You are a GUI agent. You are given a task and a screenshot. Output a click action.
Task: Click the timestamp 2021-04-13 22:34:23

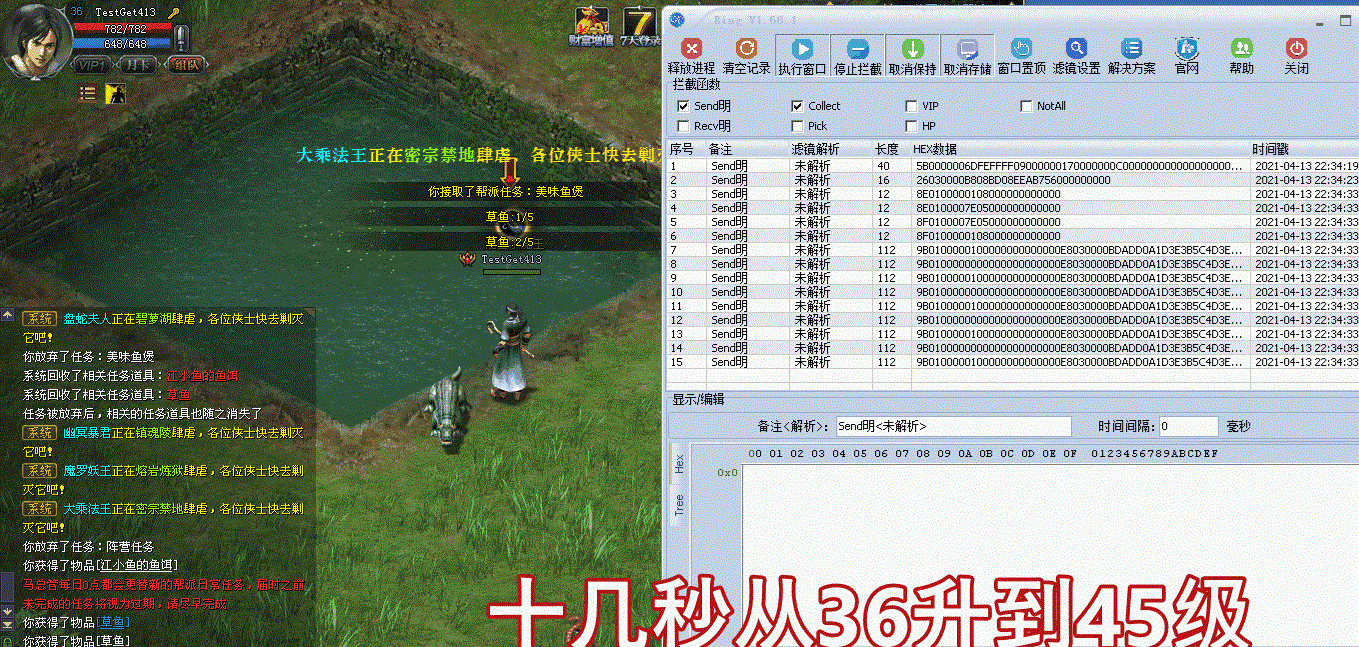pyautogui.click(x=1306, y=180)
